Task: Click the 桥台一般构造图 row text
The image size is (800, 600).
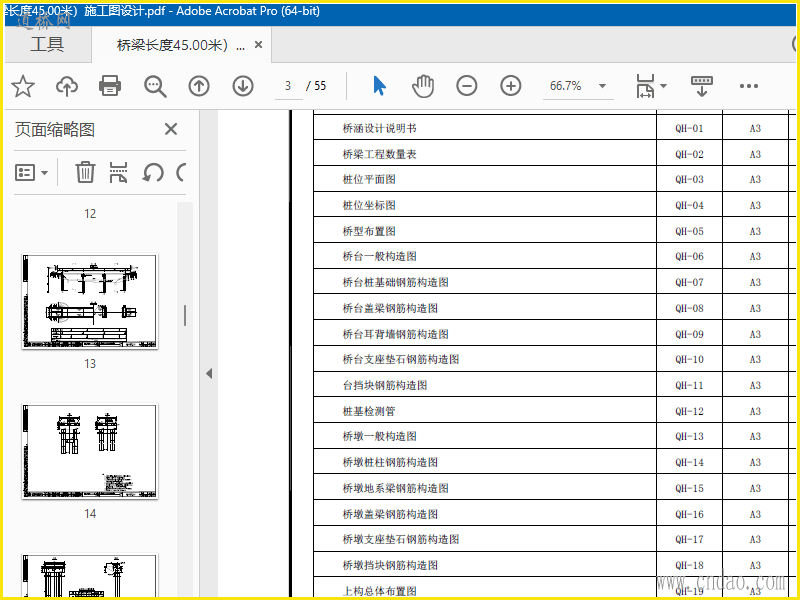Action: (380, 257)
